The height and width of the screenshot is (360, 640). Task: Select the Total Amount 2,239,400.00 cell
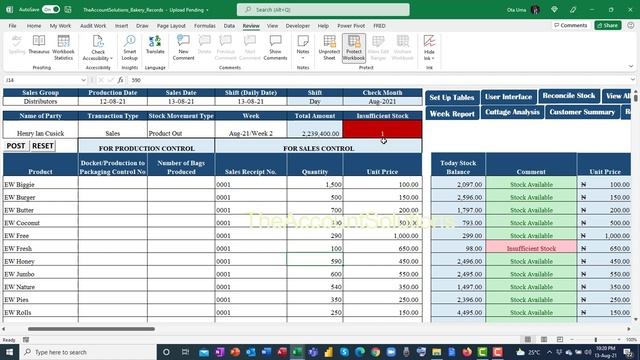point(315,129)
